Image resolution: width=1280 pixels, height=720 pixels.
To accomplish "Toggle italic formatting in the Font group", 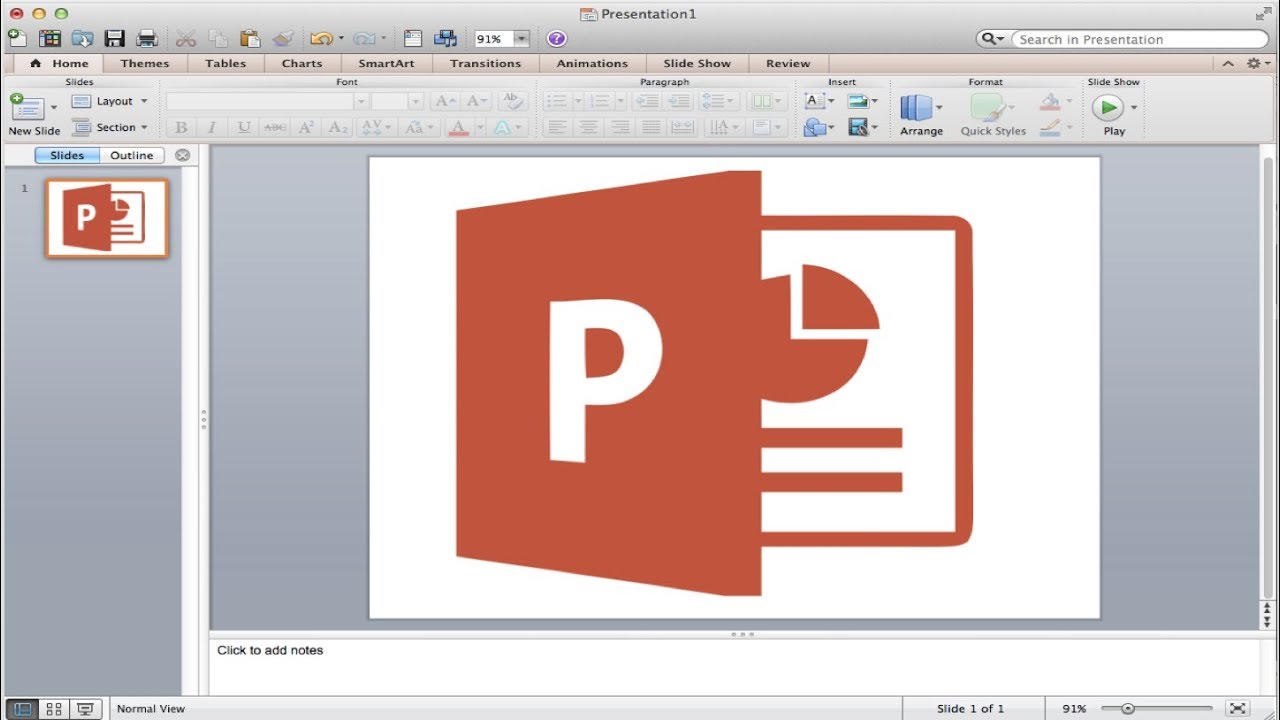I will (x=211, y=127).
